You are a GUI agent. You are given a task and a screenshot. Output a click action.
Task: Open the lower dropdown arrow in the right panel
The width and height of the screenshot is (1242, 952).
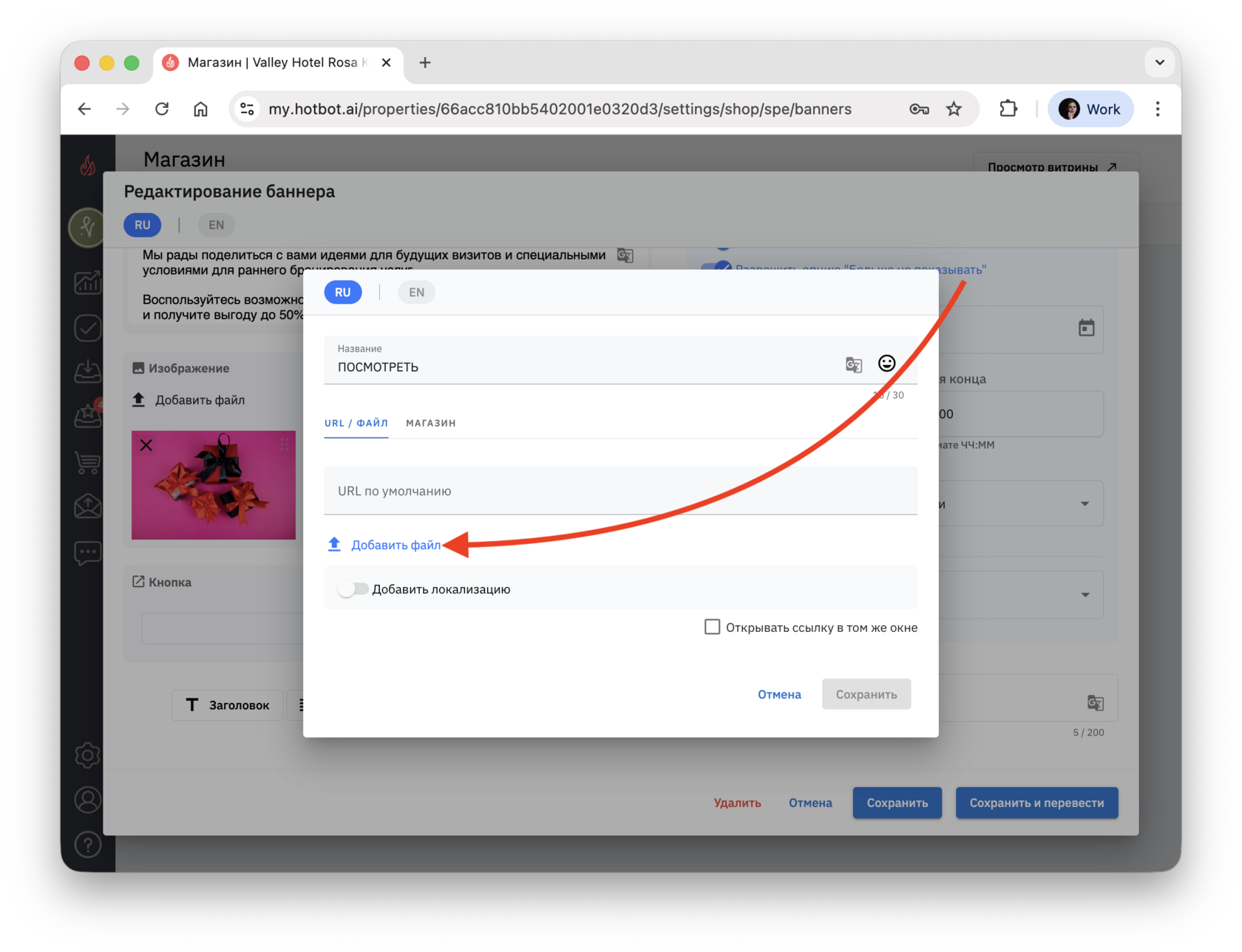tap(1085, 594)
